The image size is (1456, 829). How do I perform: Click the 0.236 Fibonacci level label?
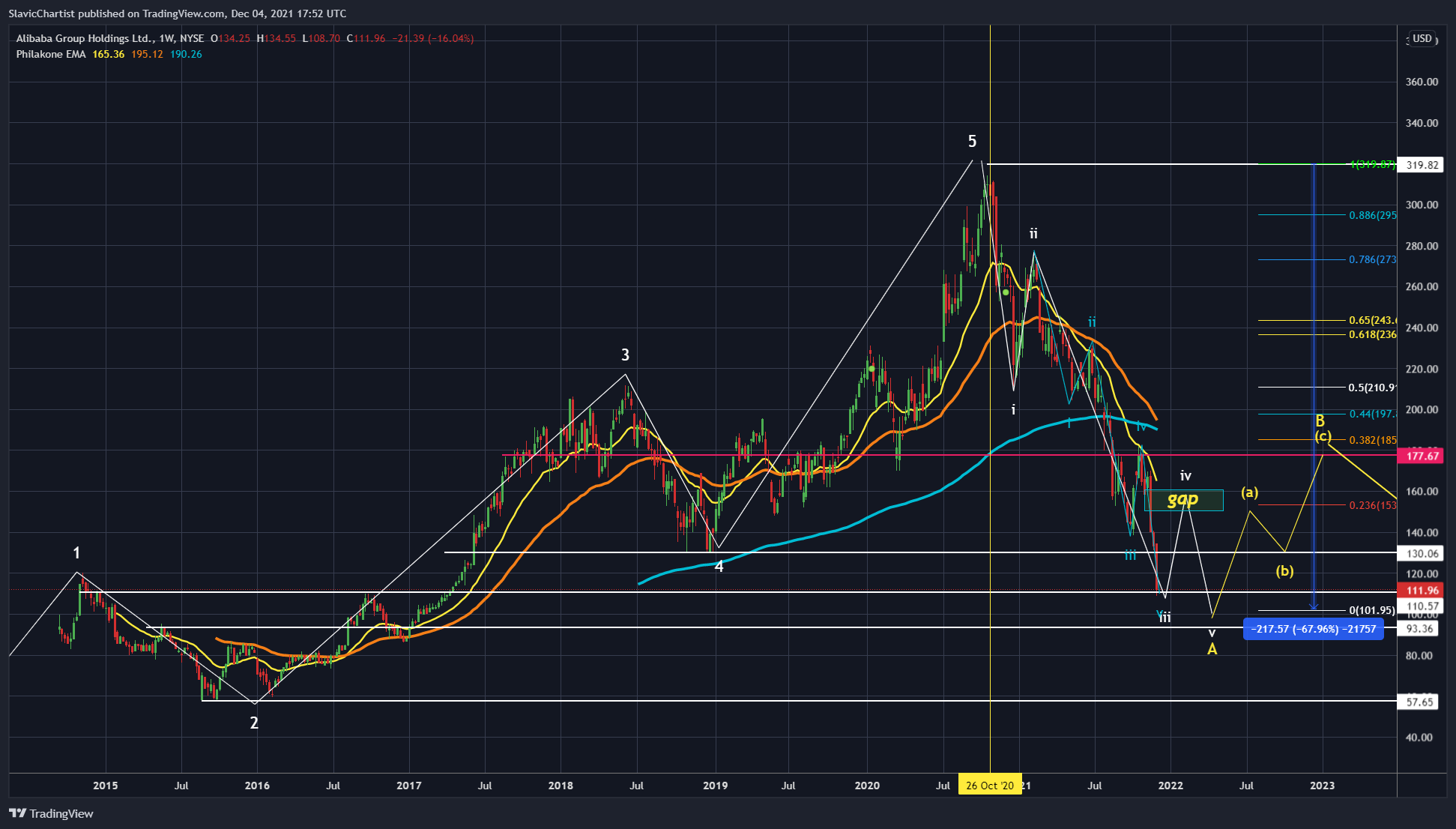click(x=1373, y=505)
